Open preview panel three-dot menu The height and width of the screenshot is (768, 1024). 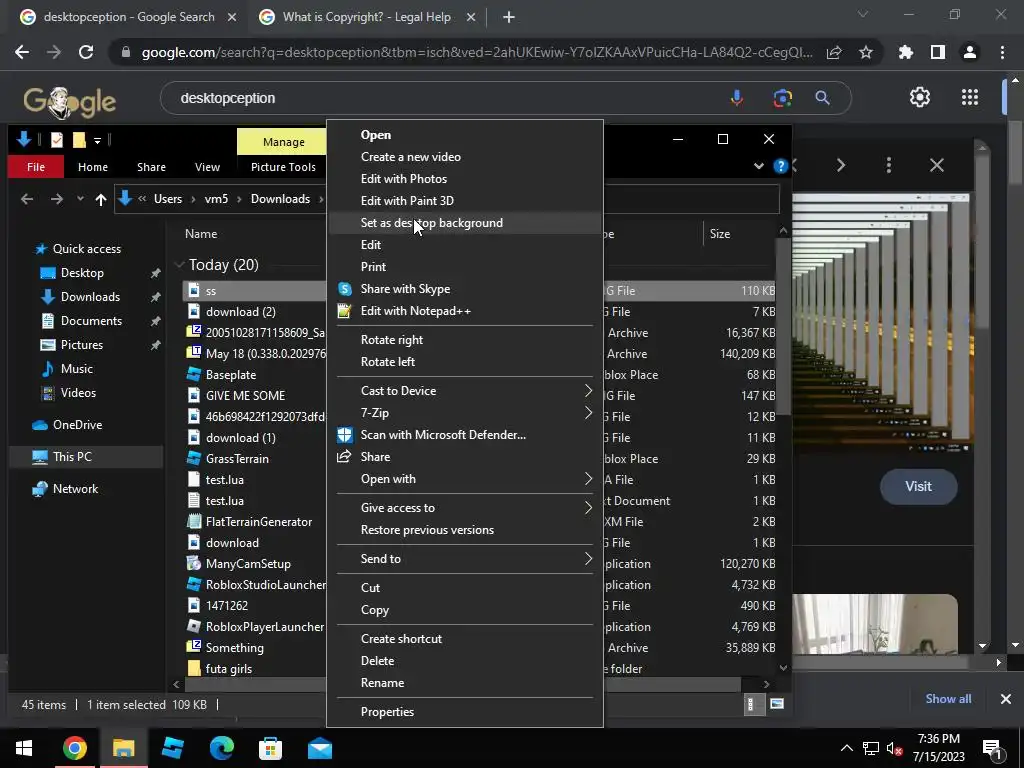888,165
